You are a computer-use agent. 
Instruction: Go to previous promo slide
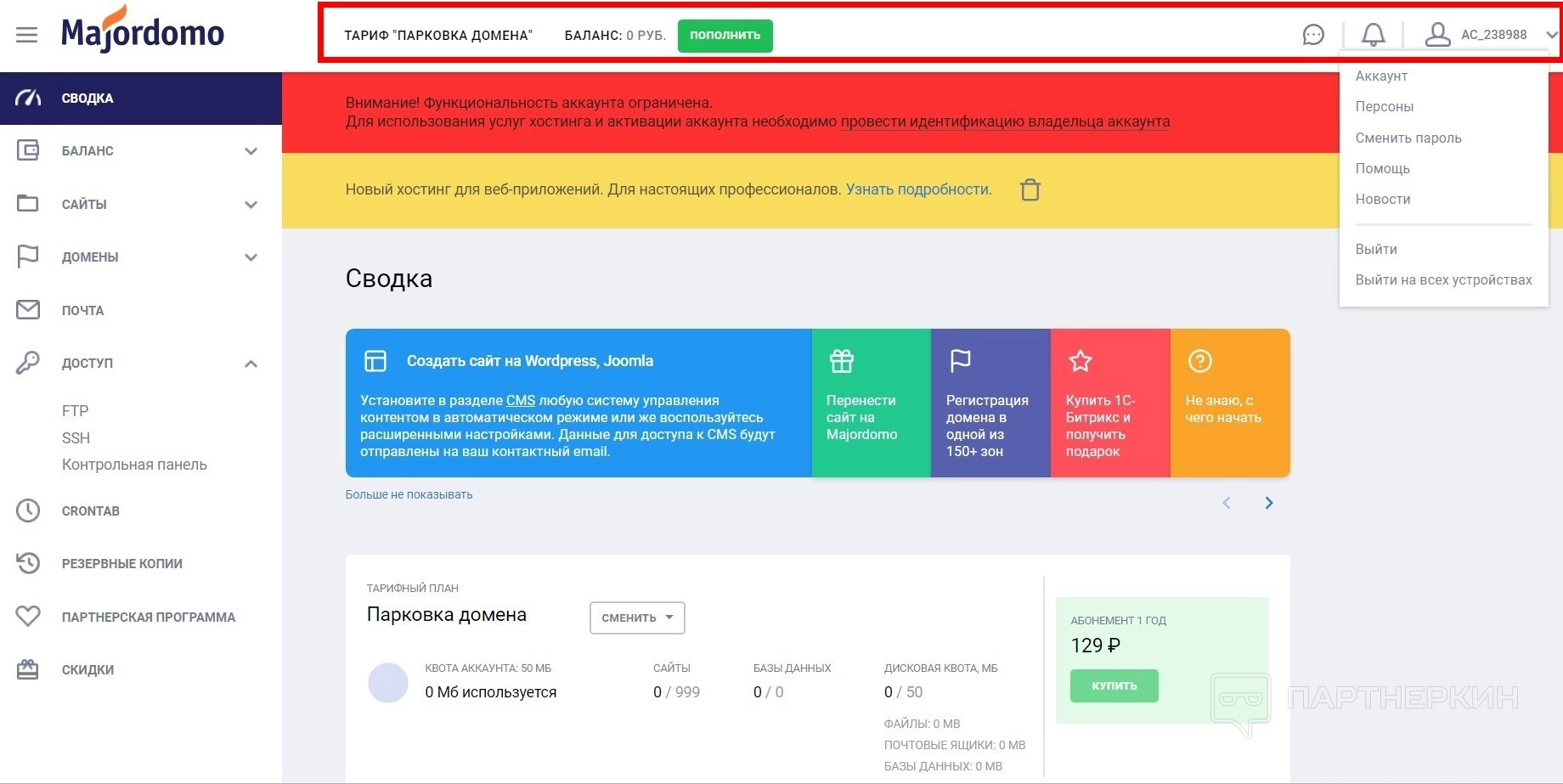point(1227,503)
